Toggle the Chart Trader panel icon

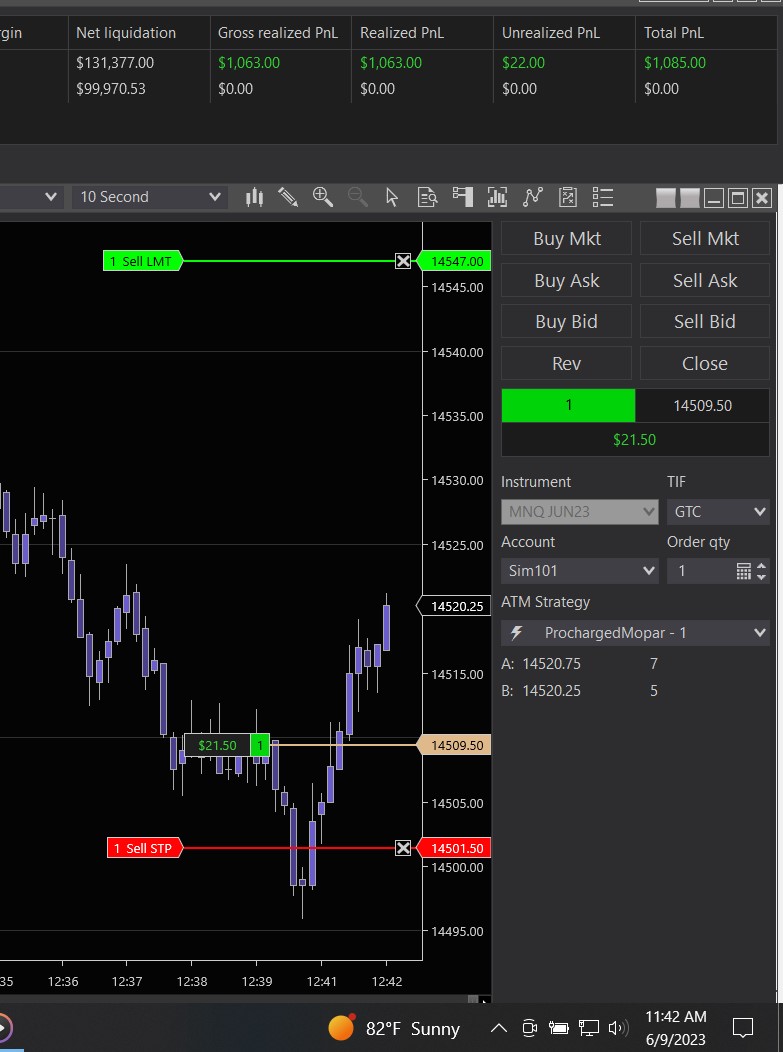462,197
